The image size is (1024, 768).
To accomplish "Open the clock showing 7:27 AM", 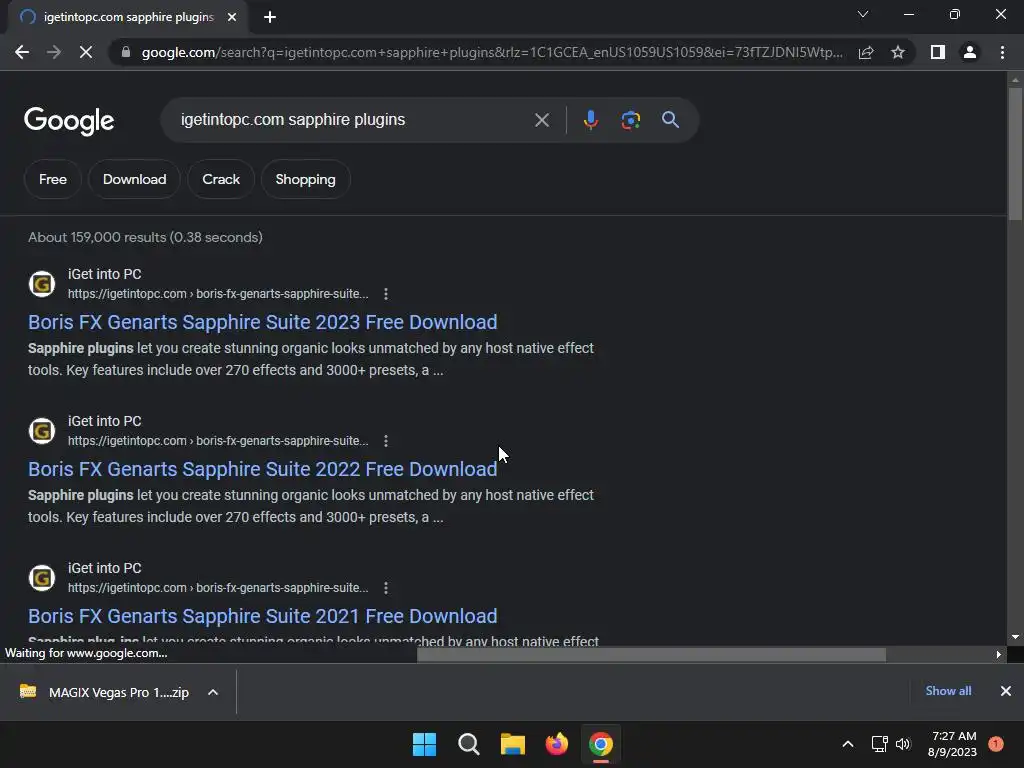I will [952, 744].
